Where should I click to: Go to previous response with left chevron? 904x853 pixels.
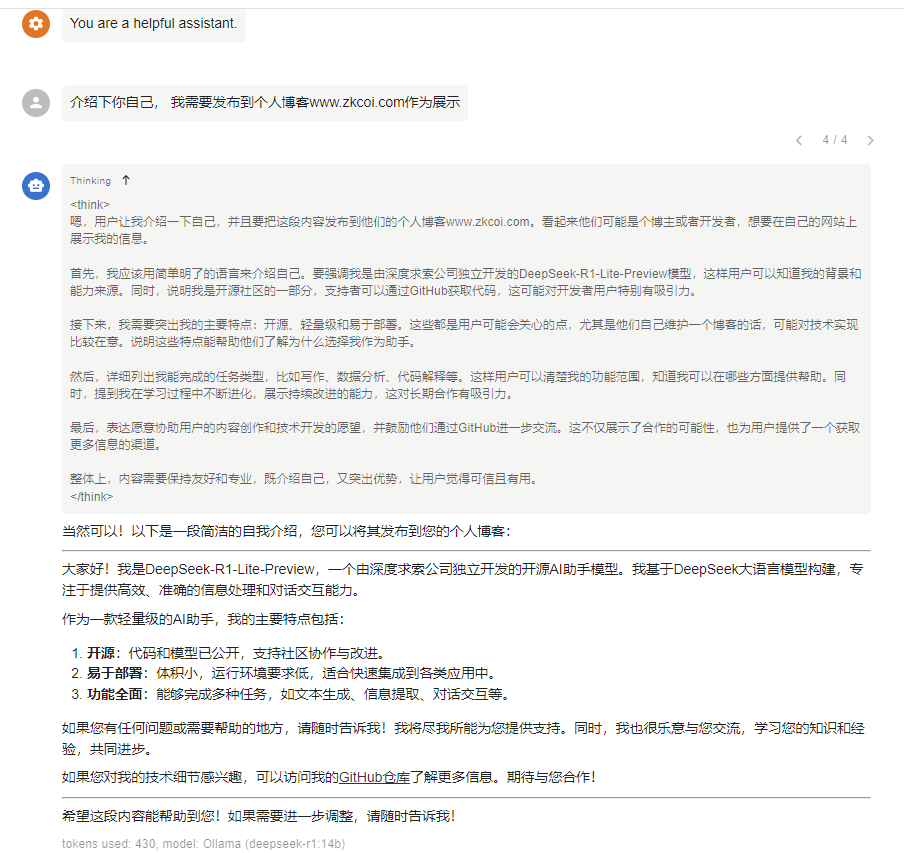tap(799, 140)
